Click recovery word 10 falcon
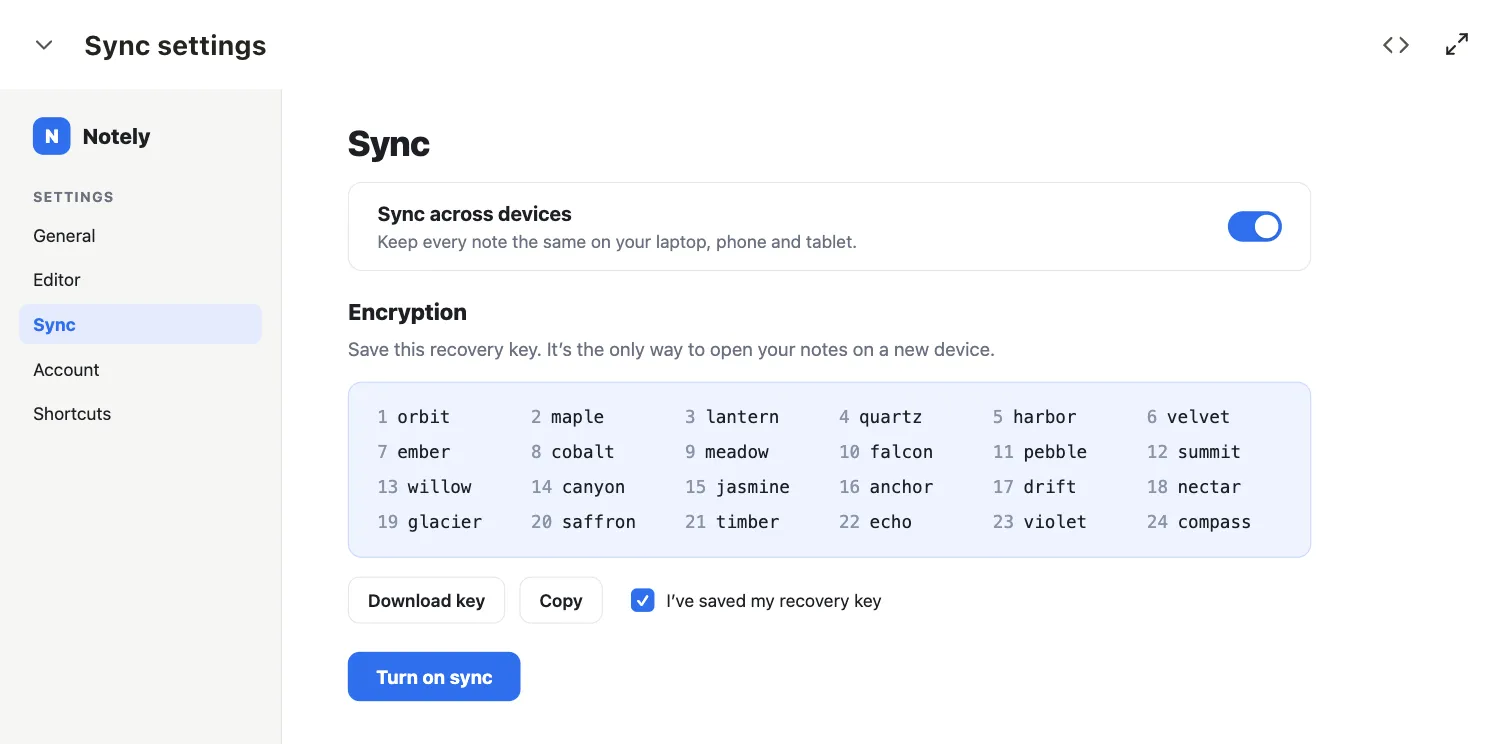Viewport: 1504px width, 744px height. (886, 452)
